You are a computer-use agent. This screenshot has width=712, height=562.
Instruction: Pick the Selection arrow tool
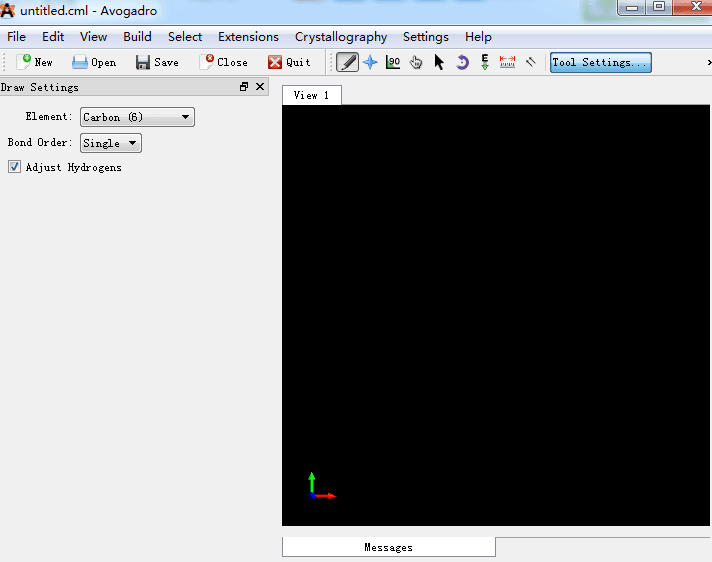439,62
